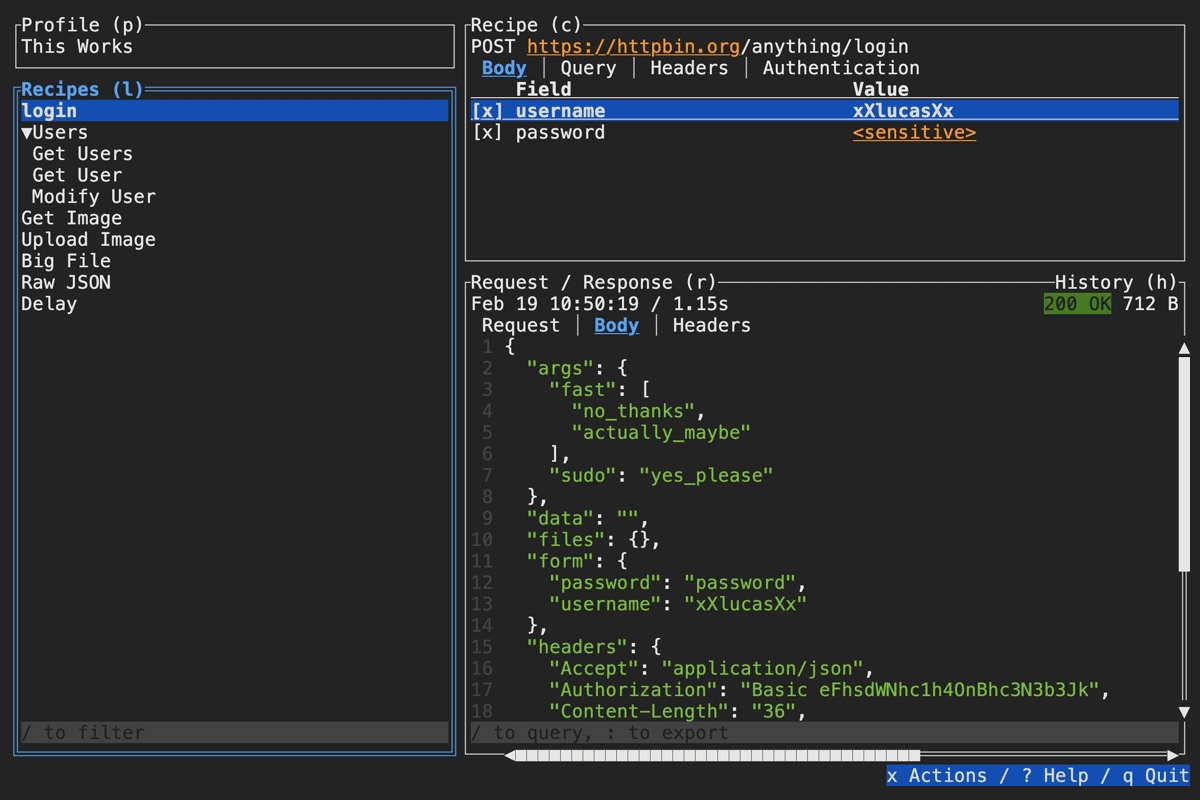1200x800 pixels.
Task: Switch to the Query tab
Action: [x=588, y=67]
